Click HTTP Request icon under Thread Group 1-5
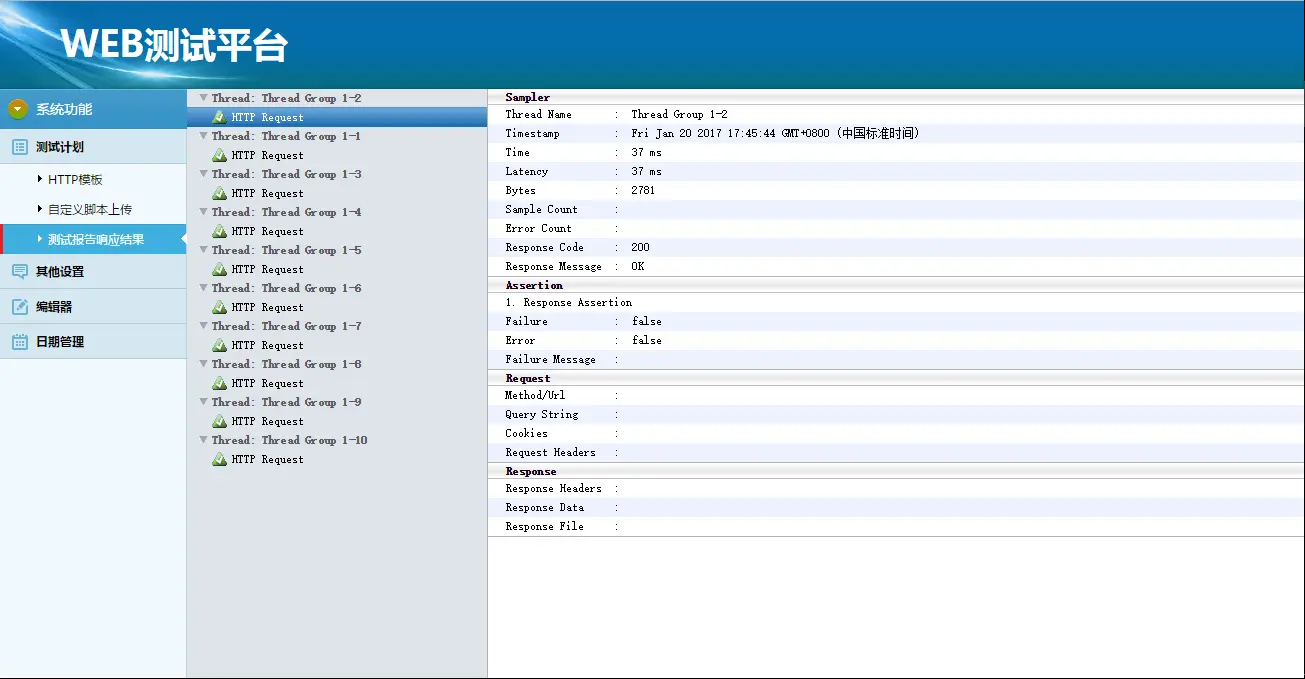Image resolution: width=1305 pixels, height=679 pixels. click(219, 269)
